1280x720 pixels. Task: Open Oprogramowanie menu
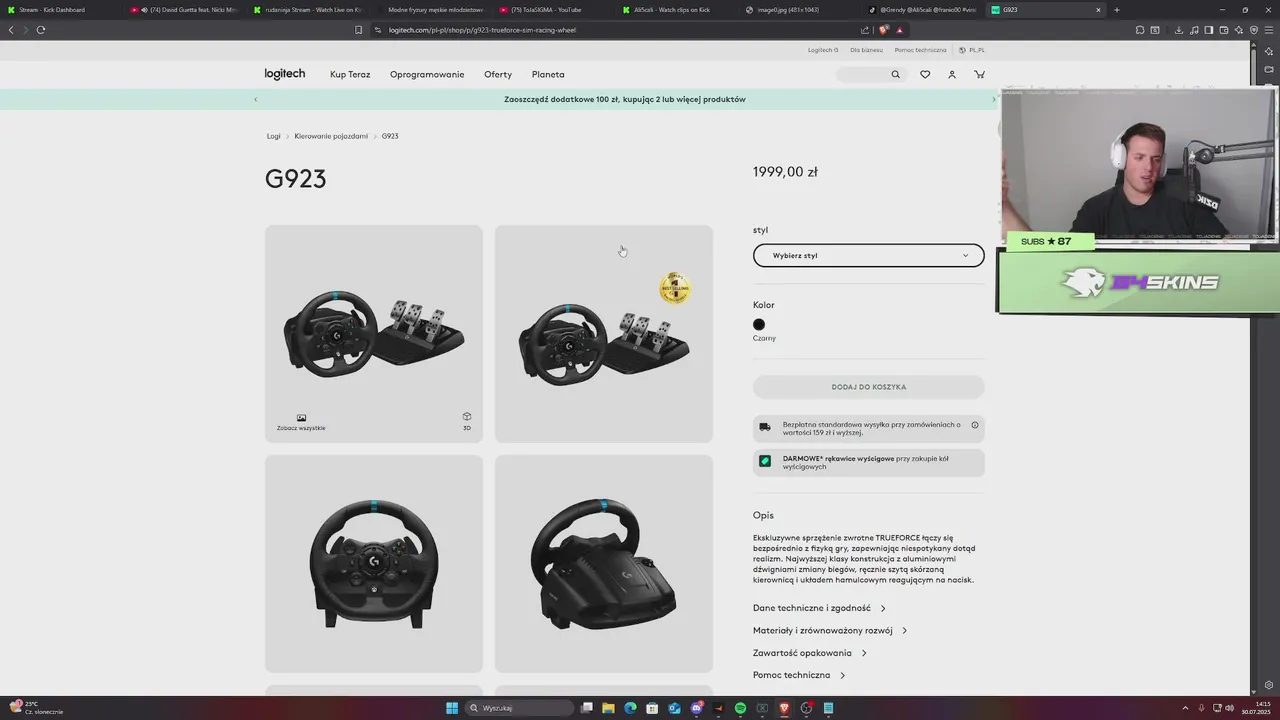click(x=427, y=75)
